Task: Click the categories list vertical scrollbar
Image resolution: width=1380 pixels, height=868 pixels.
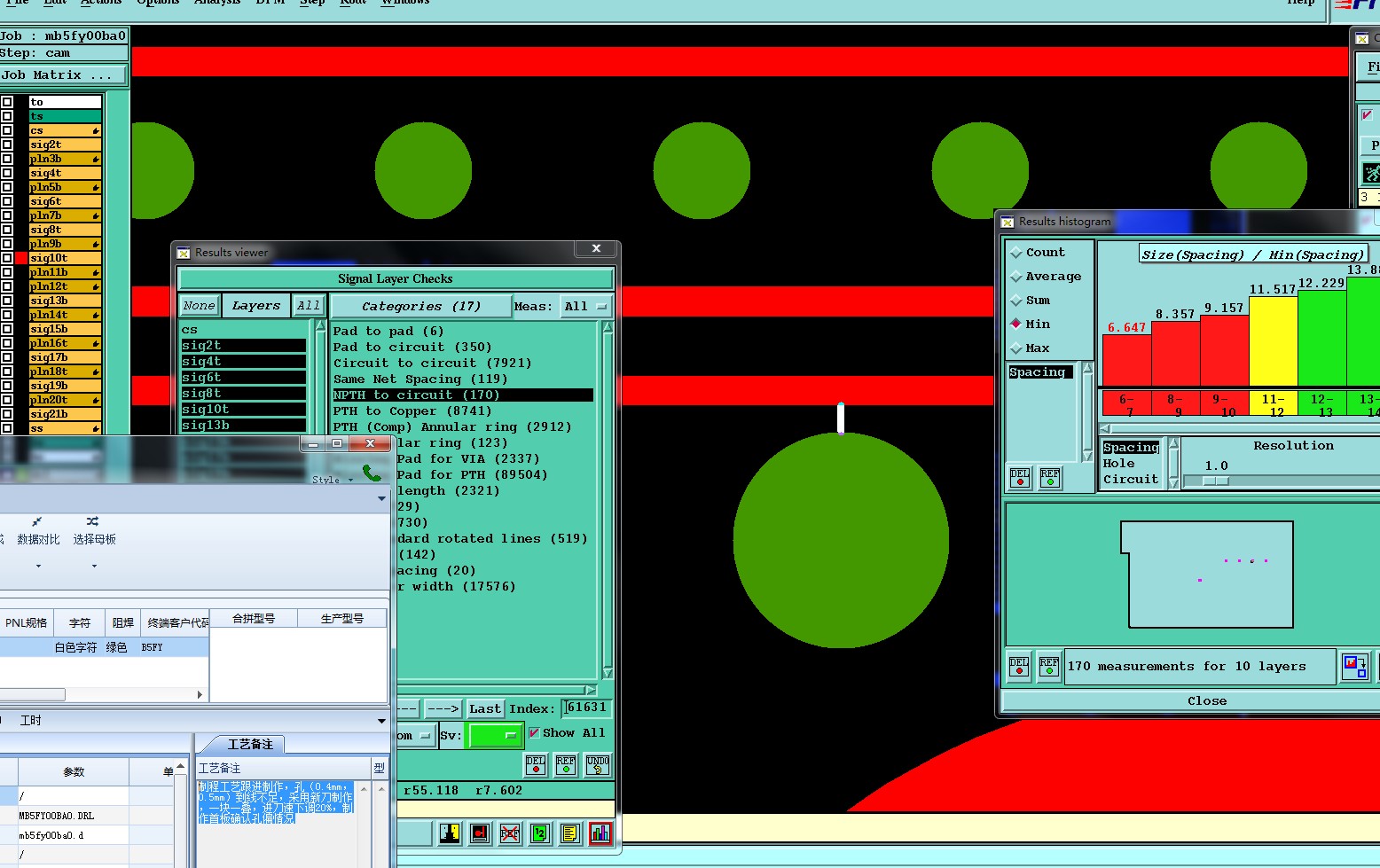Action: (x=608, y=501)
